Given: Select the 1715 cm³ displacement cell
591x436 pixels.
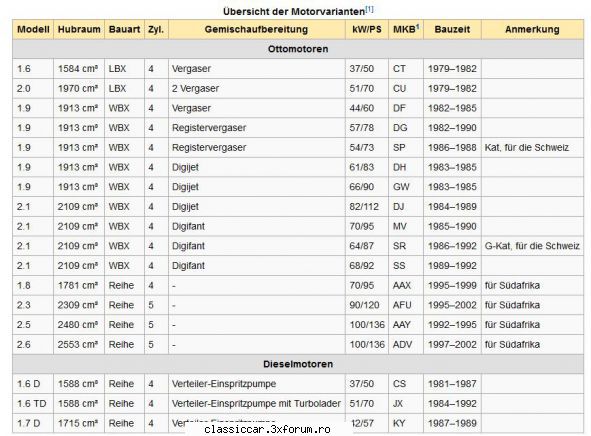Looking at the screenshot, I should (79, 423).
